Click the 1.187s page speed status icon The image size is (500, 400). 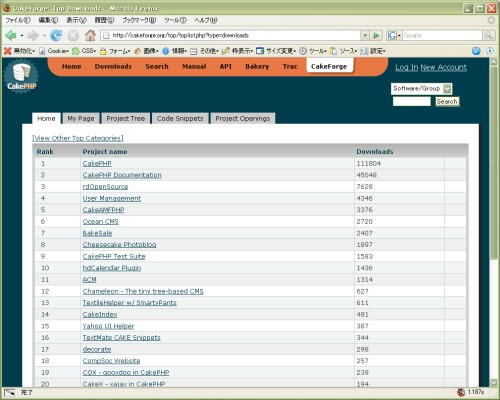coord(471,392)
